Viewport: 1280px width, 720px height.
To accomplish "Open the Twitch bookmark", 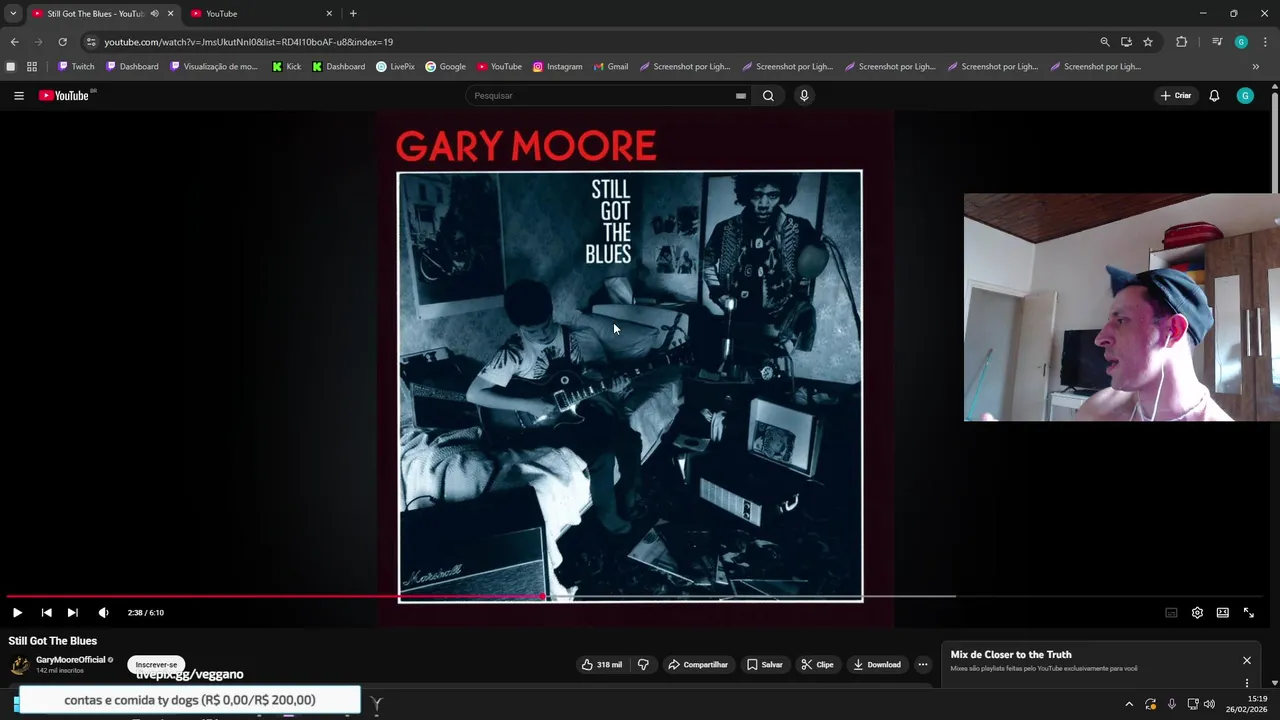I will point(76,67).
